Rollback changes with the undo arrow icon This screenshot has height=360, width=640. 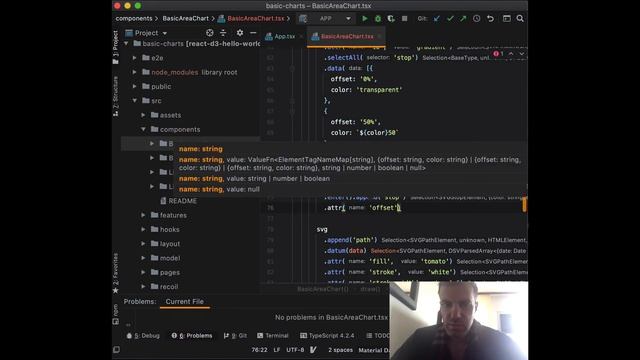pos(490,18)
